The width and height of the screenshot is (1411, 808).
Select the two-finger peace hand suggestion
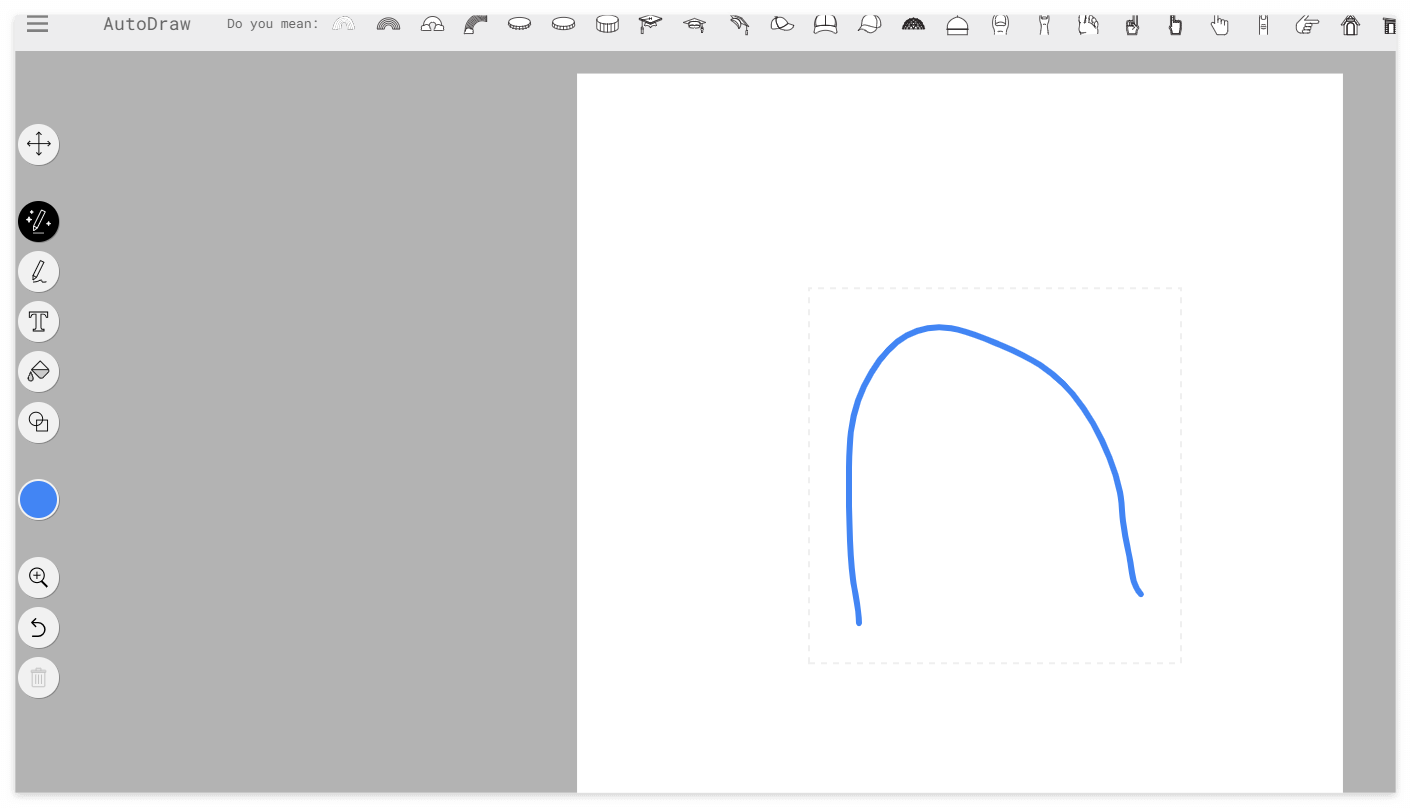1132,24
